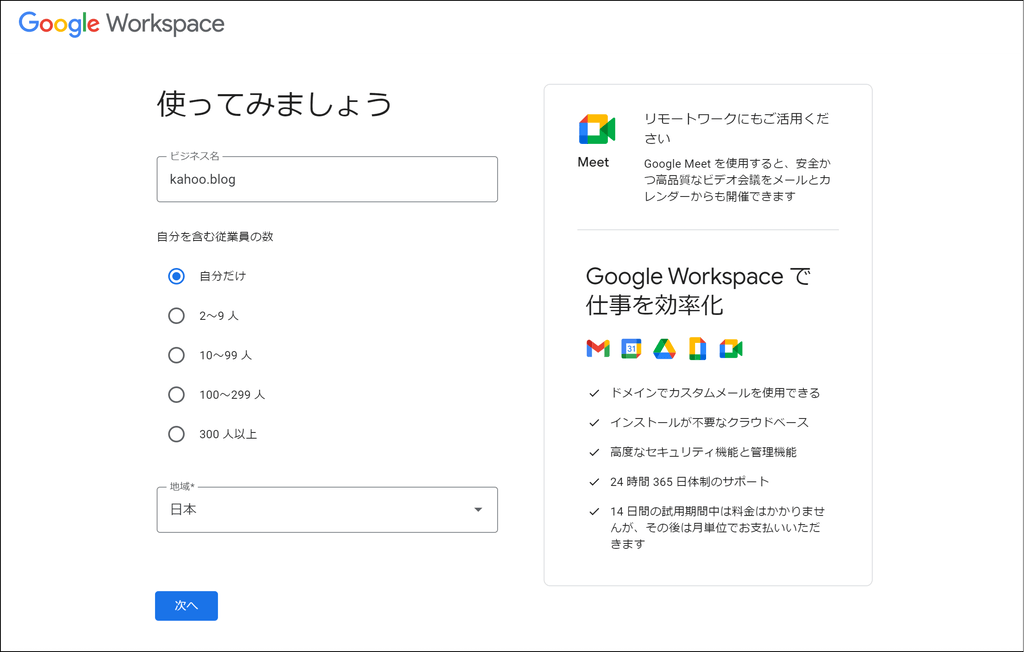
Task: Click the text インストールが不要なクラウドベース
Action: point(709,423)
